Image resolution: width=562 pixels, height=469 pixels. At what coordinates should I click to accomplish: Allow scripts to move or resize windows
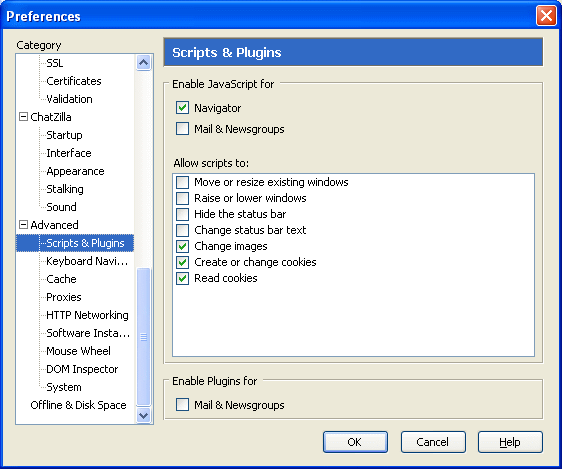click(182, 182)
